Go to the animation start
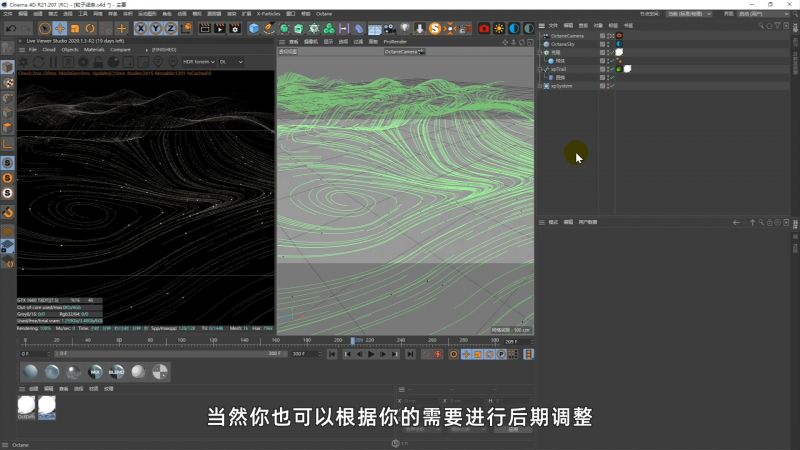Image resolution: width=800 pixels, height=450 pixels. [x=332, y=354]
